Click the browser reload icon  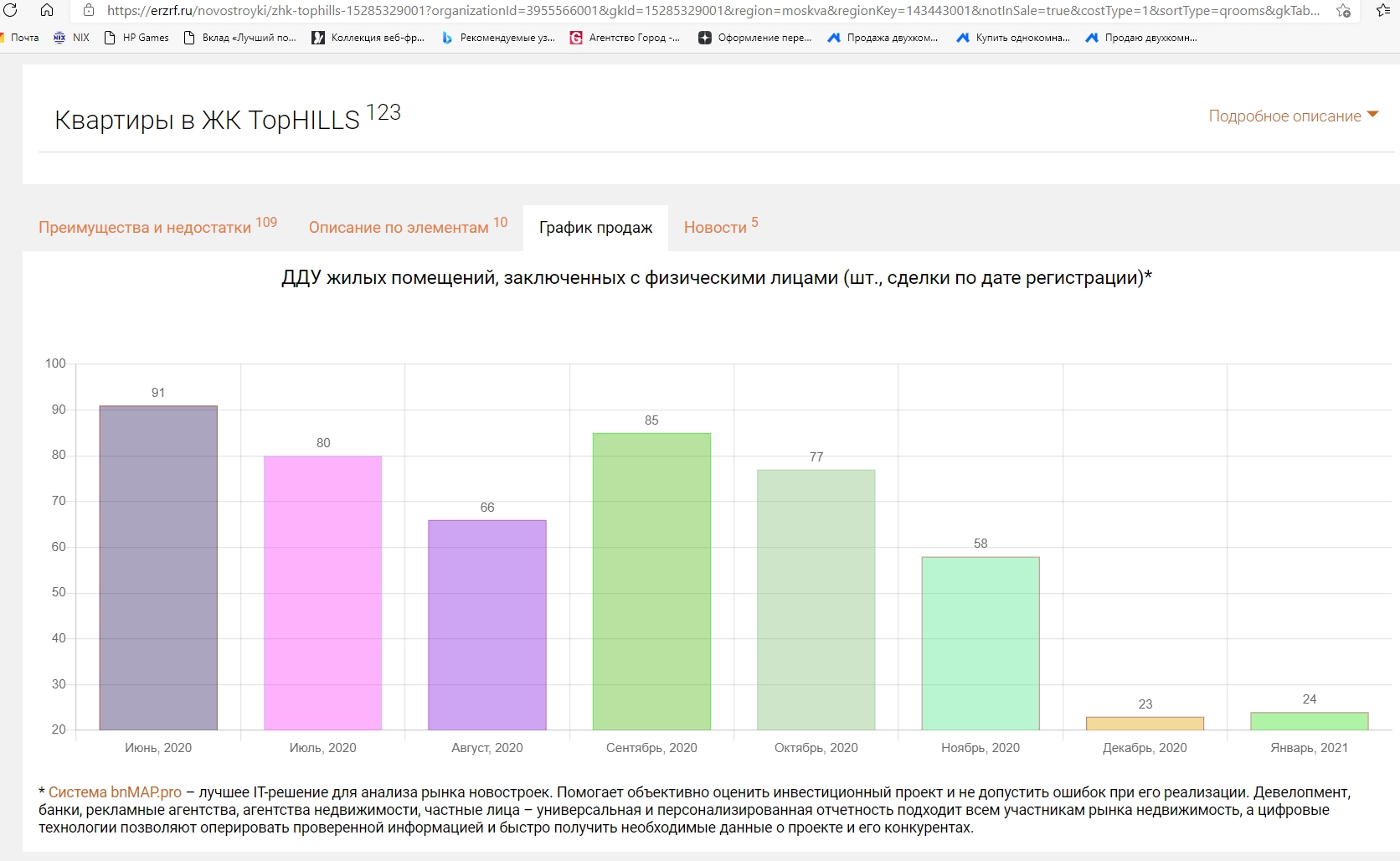10,10
